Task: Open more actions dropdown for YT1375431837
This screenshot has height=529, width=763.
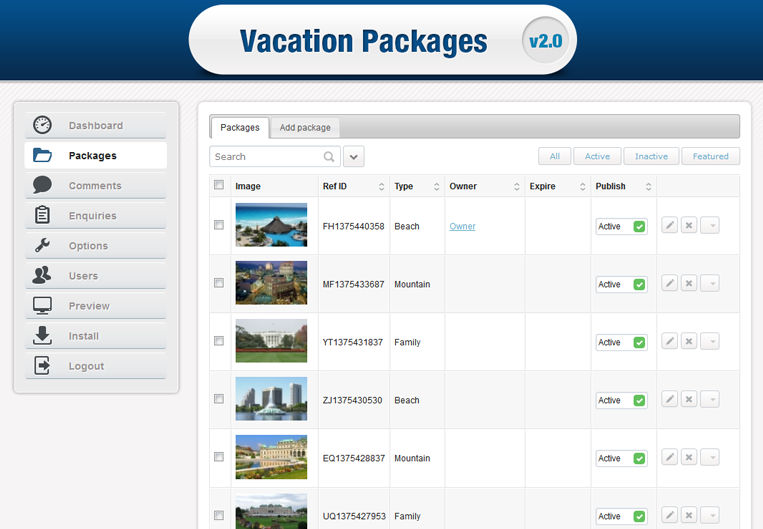Action: coord(710,341)
